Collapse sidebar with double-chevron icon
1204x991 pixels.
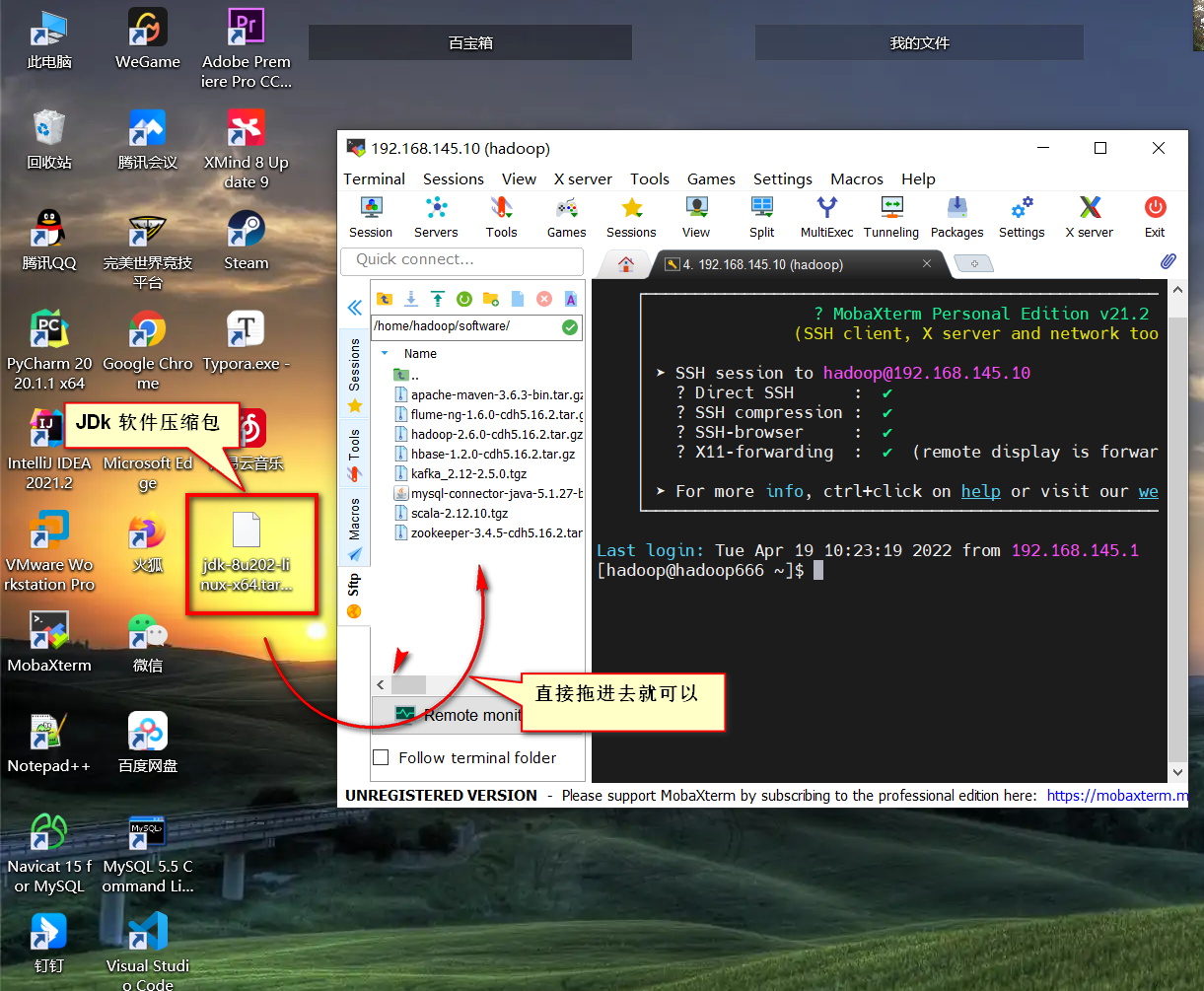[355, 308]
